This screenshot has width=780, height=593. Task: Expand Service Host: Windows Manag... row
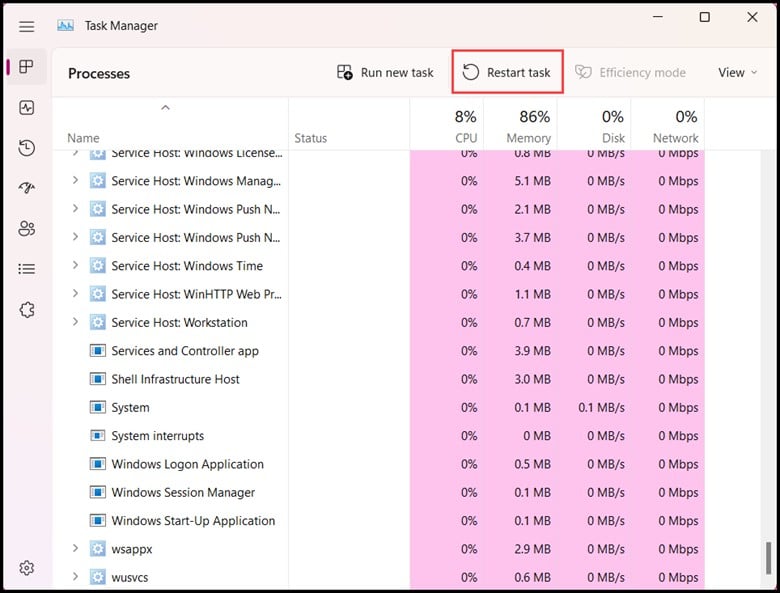[75, 180]
